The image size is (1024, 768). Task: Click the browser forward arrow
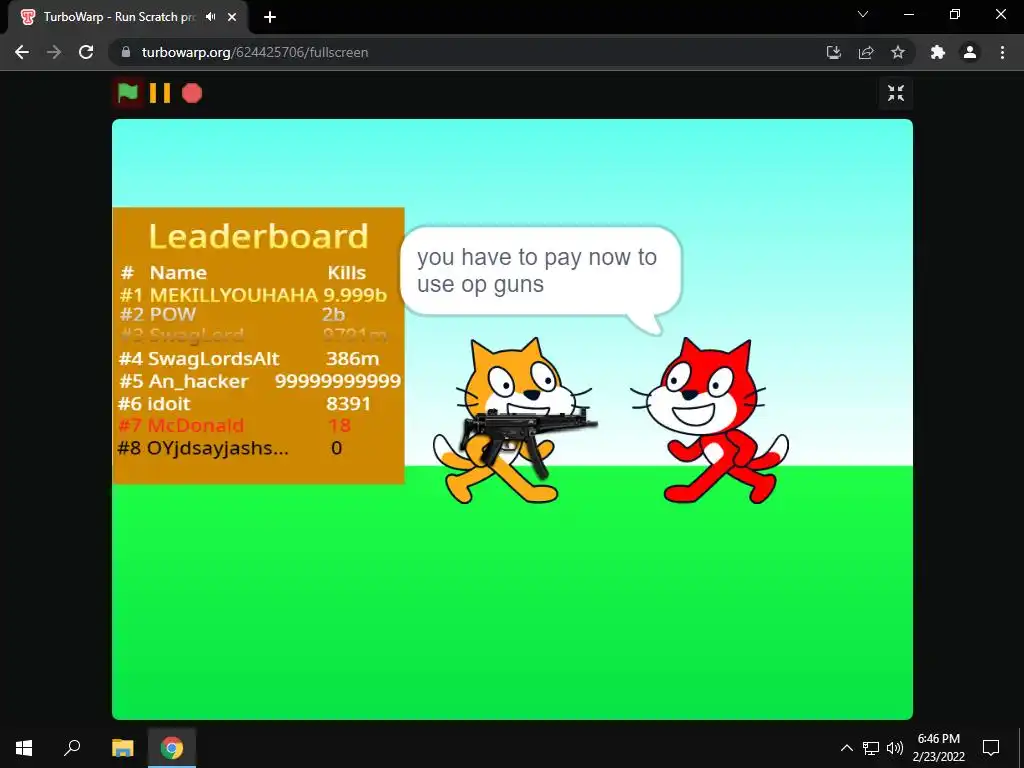coord(54,52)
